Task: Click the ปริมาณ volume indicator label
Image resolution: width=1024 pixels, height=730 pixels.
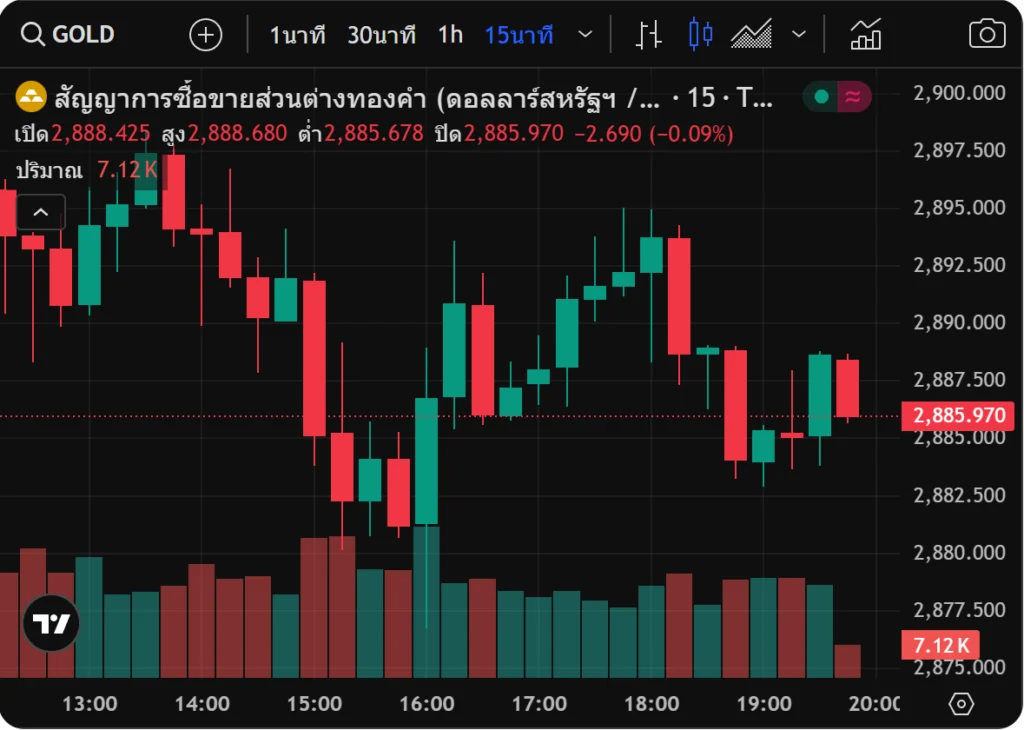Action: [x=48, y=170]
